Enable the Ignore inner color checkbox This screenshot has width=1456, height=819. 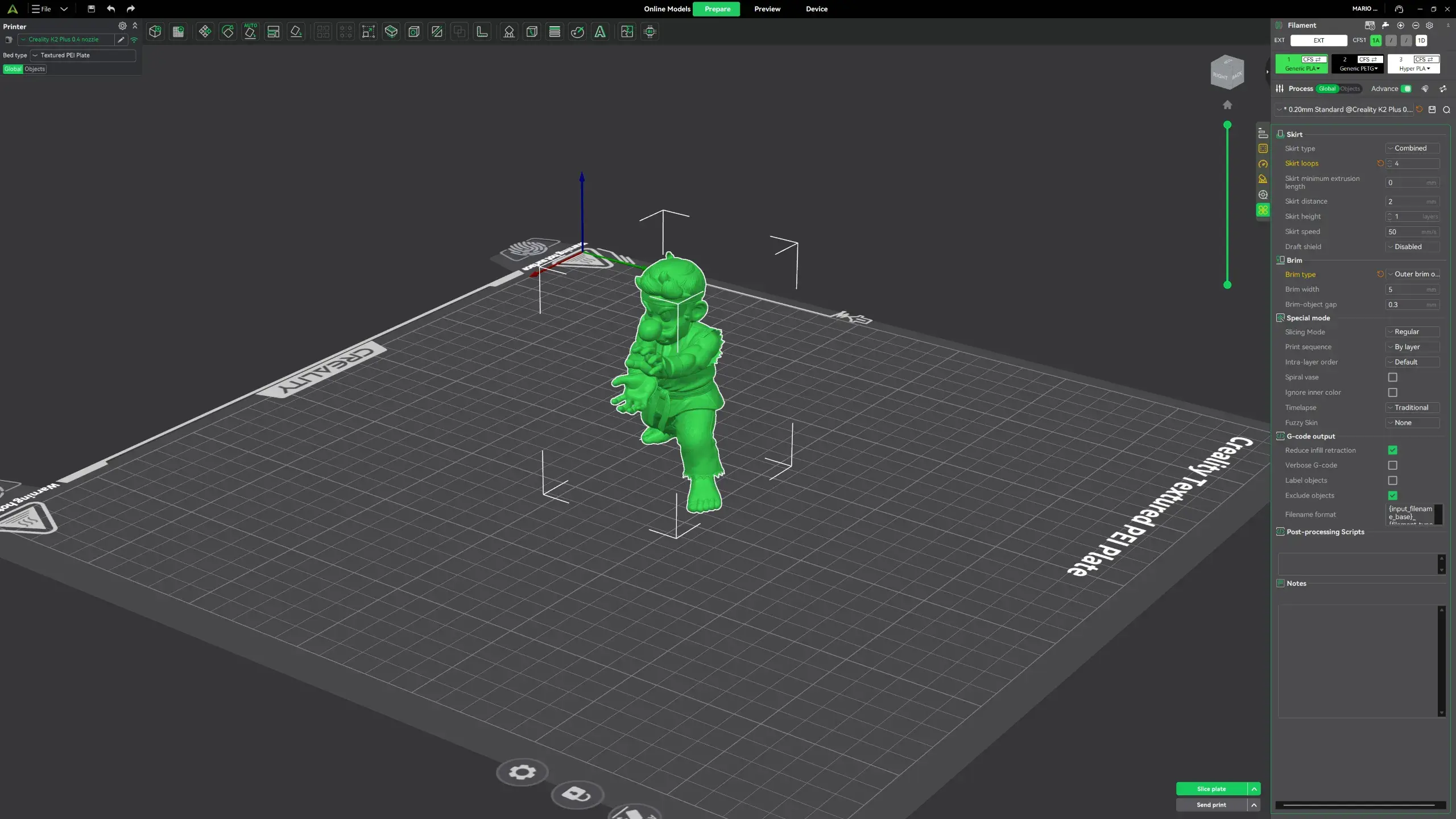pyautogui.click(x=1392, y=392)
